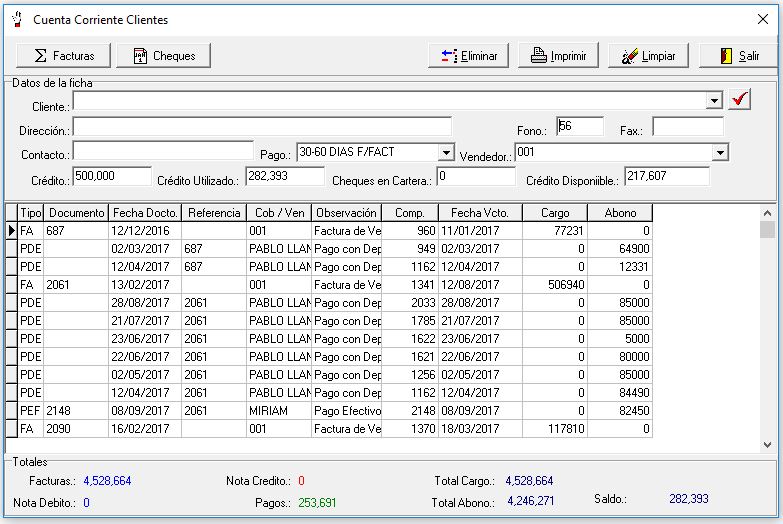
Task: Click the application icon in title bar
Action: click(x=16, y=19)
